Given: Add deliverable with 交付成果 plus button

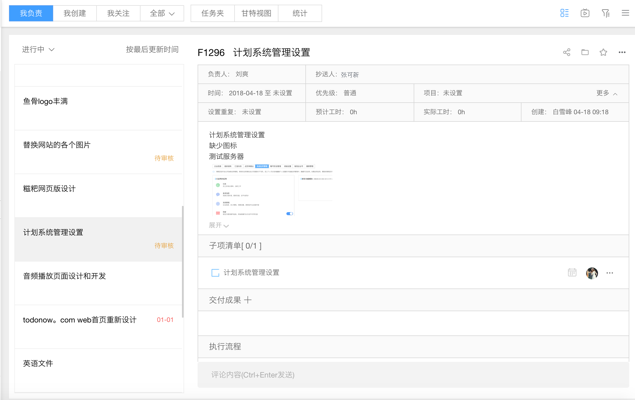Looking at the screenshot, I should pos(248,300).
